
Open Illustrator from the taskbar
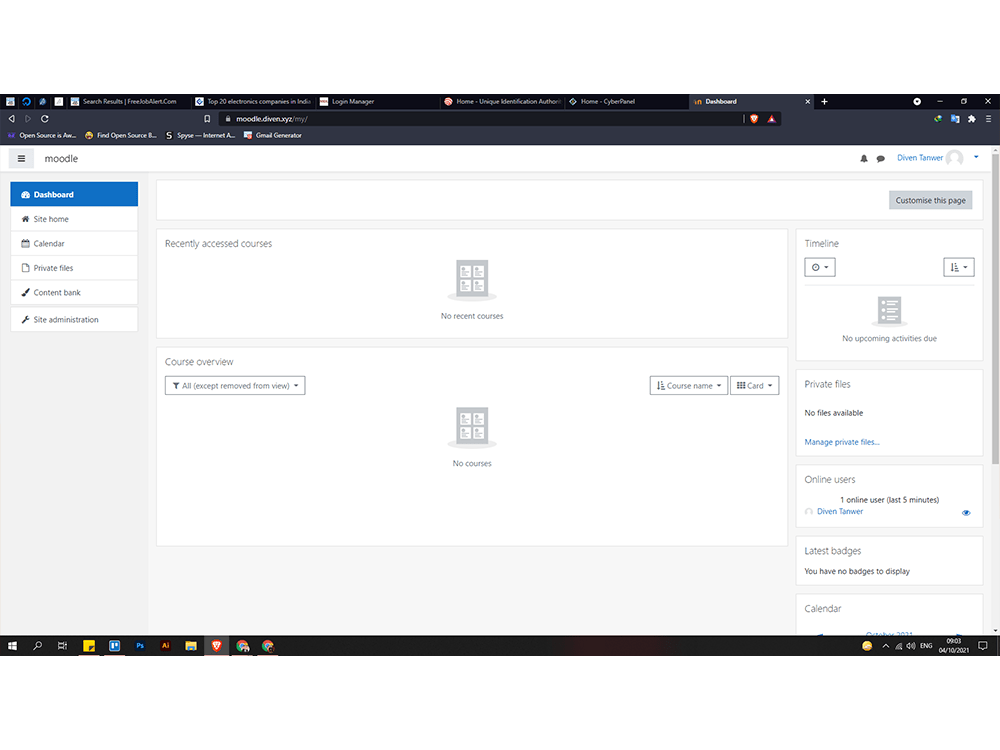point(165,646)
